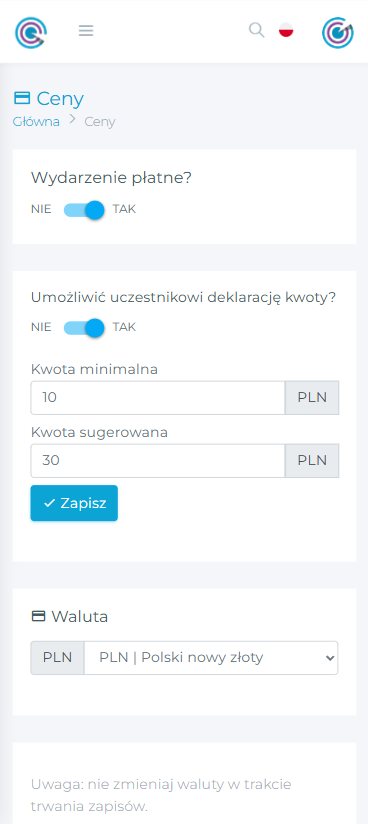This screenshot has width=368, height=824.
Task: Click TAK label under deklarację kwoty
Action: tap(124, 327)
